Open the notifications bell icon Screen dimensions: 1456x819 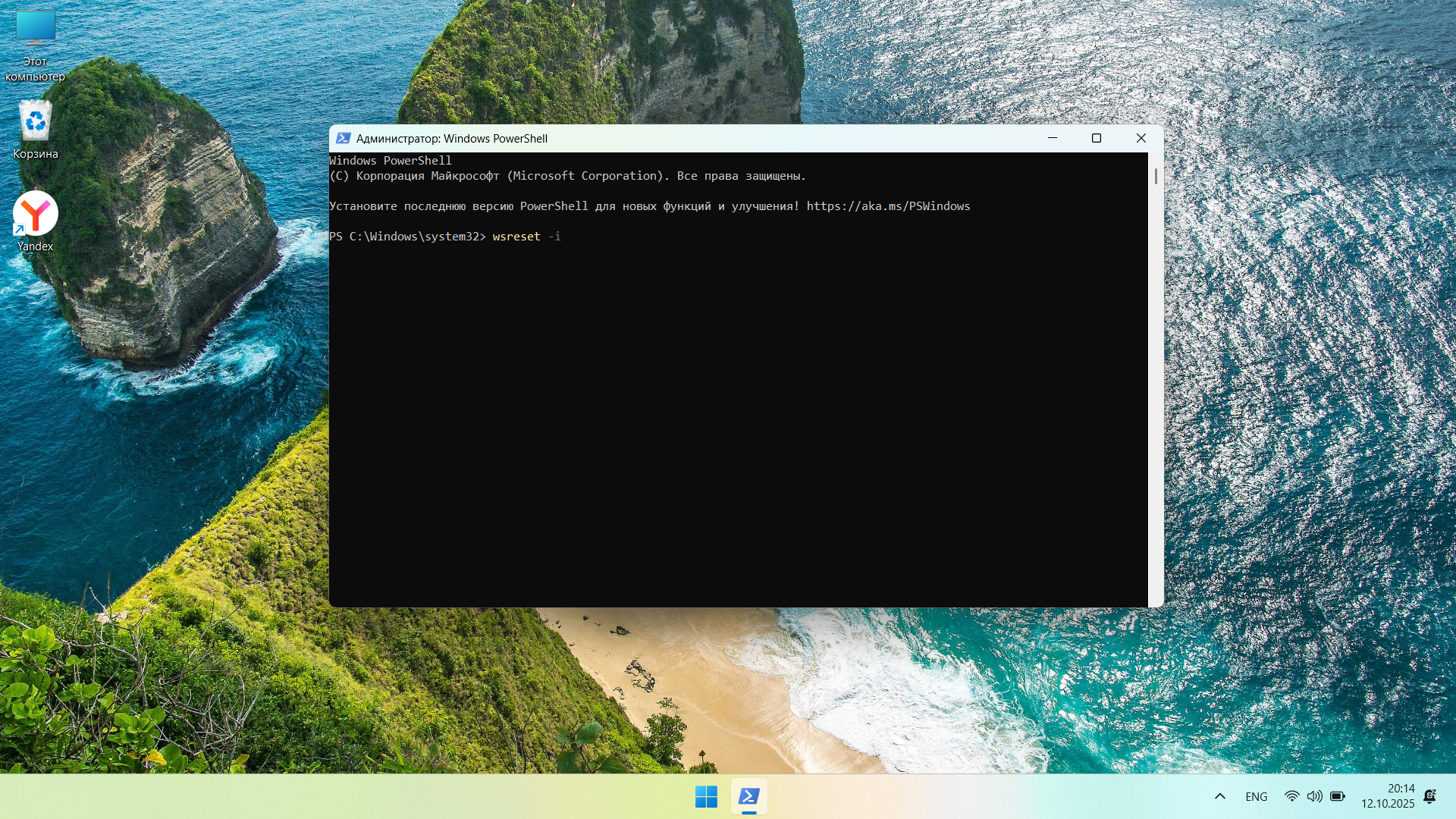[x=1429, y=796]
